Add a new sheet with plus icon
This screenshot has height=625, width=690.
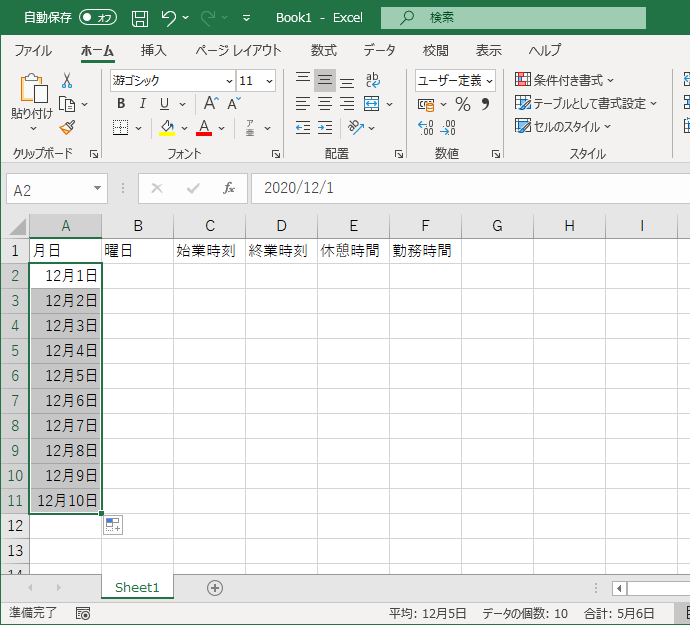pyautogui.click(x=215, y=588)
